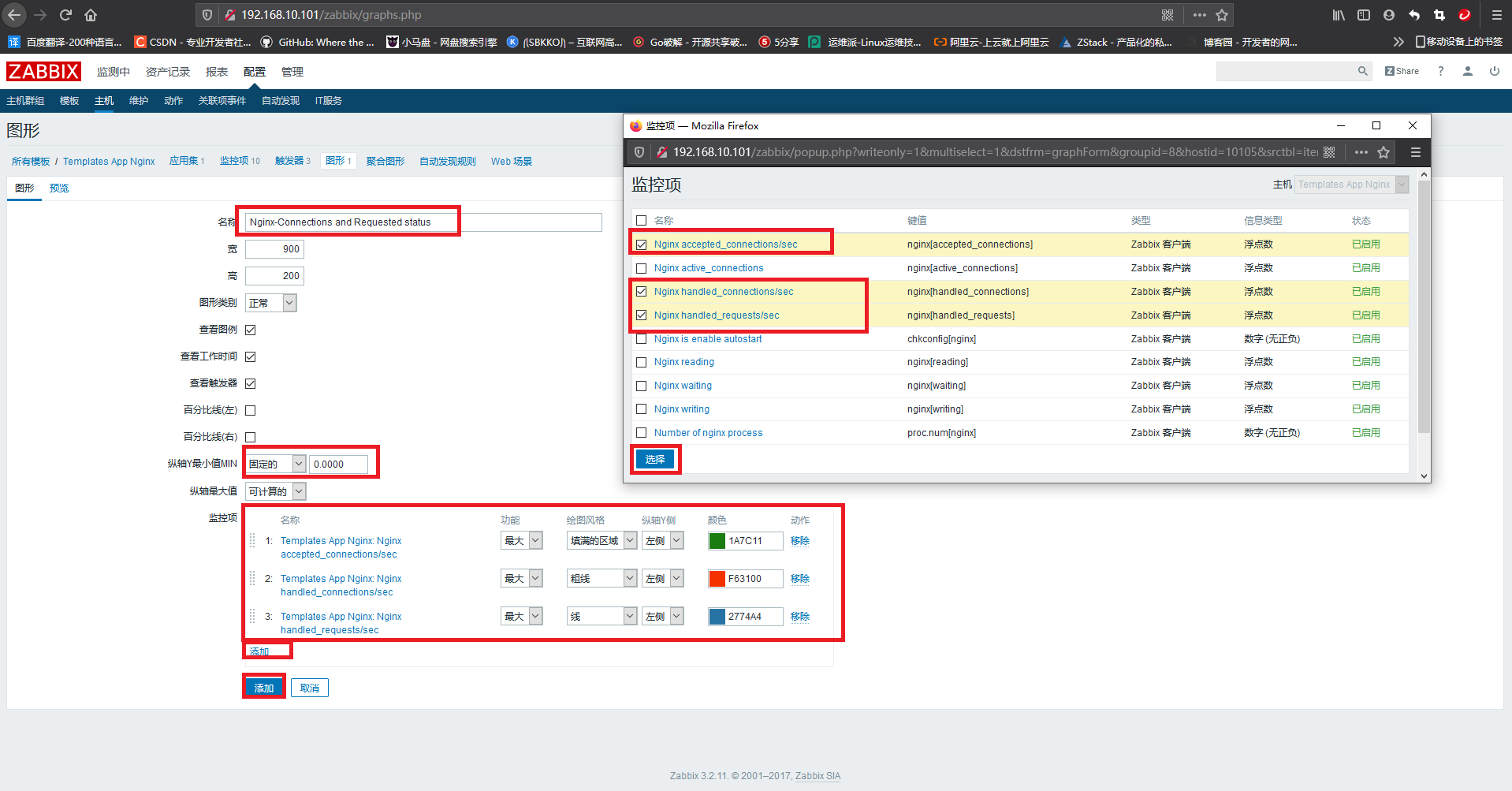
Task: Open the Nginx waiting item link in popup
Action: tap(683, 386)
